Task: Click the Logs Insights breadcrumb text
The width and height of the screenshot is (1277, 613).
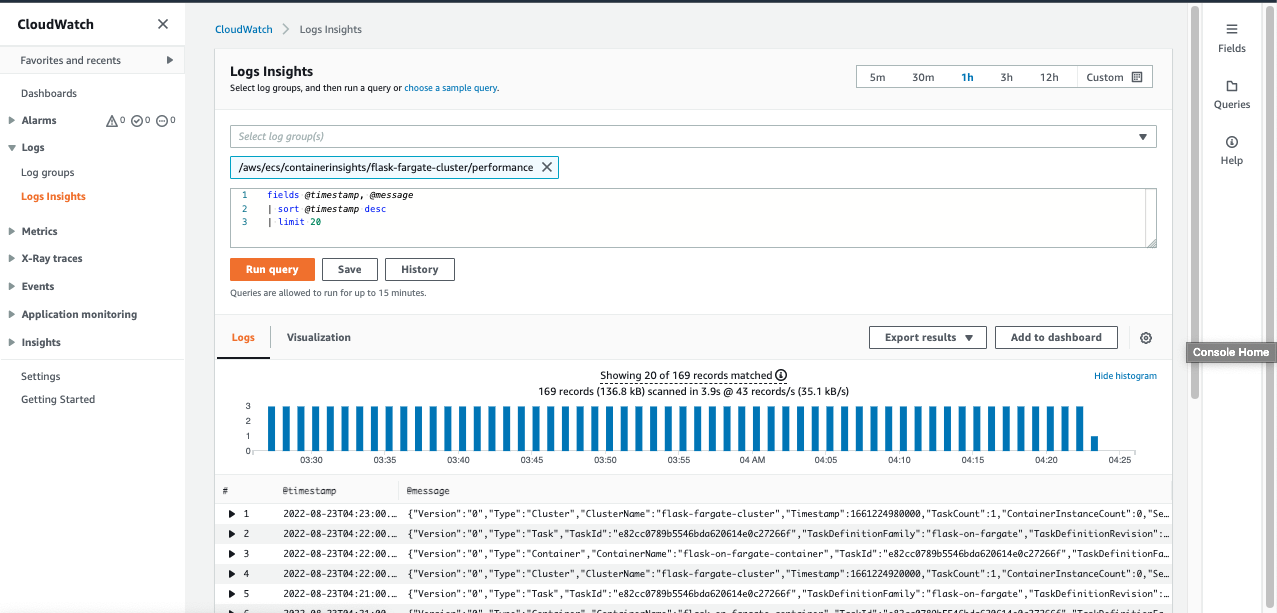Action: (x=330, y=29)
